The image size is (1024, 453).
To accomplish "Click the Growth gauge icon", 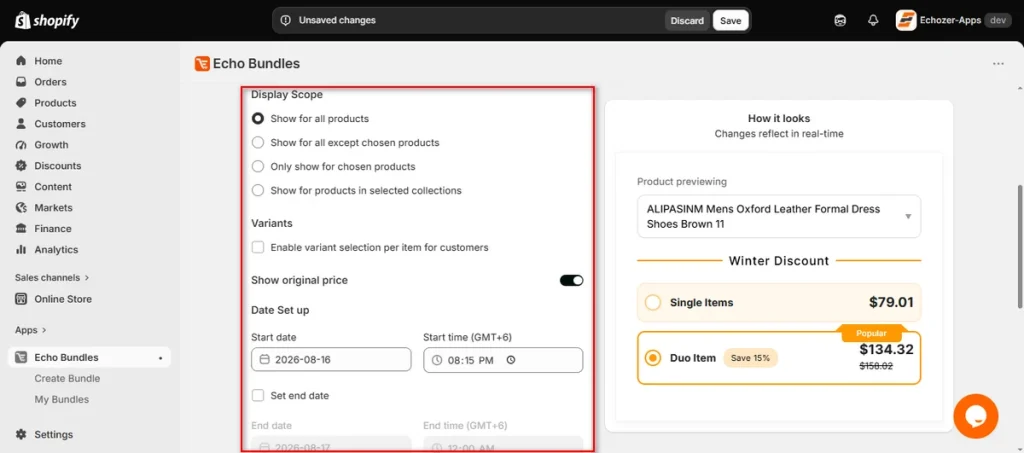I will [x=21, y=145].
